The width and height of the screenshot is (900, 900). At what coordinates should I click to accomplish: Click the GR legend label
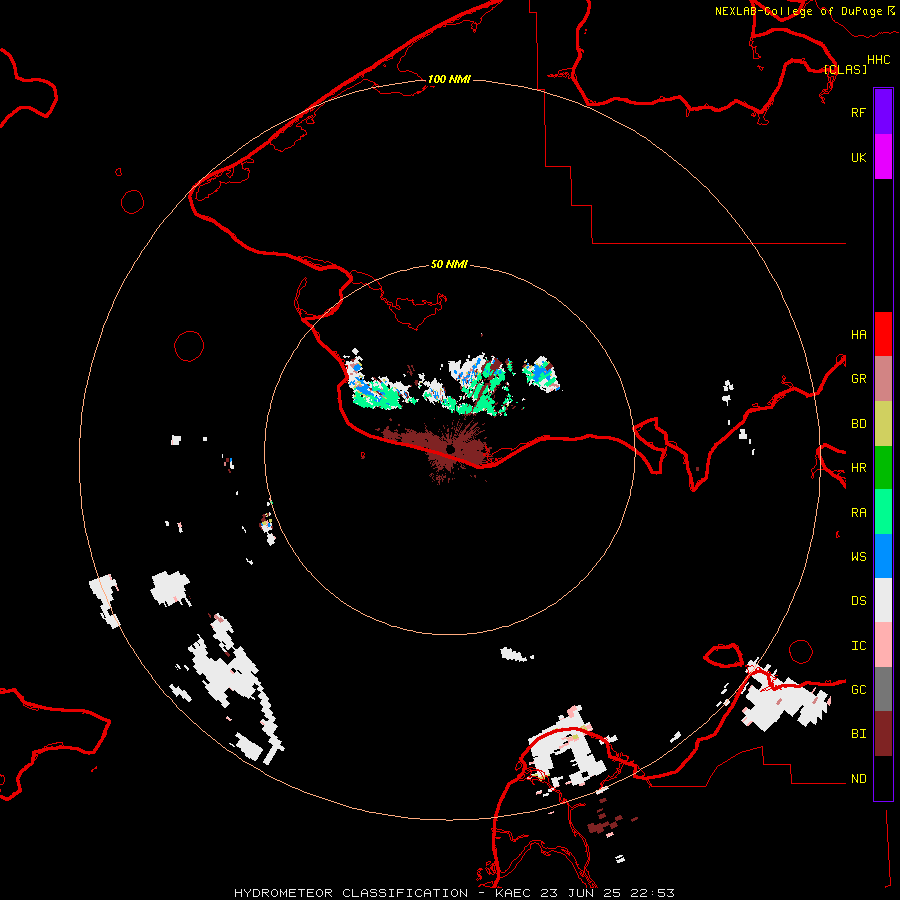pyautogui.click(x=858, y=378)
